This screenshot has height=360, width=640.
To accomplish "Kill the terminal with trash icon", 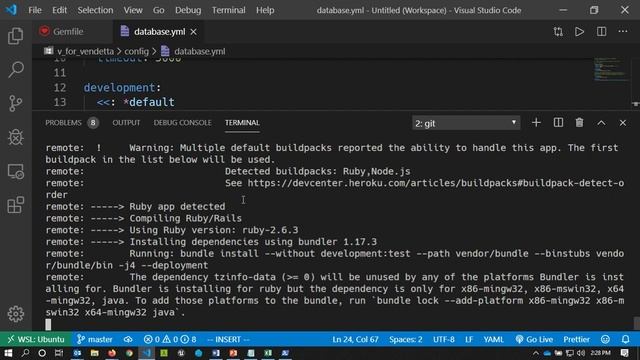I will pos(579,123).
